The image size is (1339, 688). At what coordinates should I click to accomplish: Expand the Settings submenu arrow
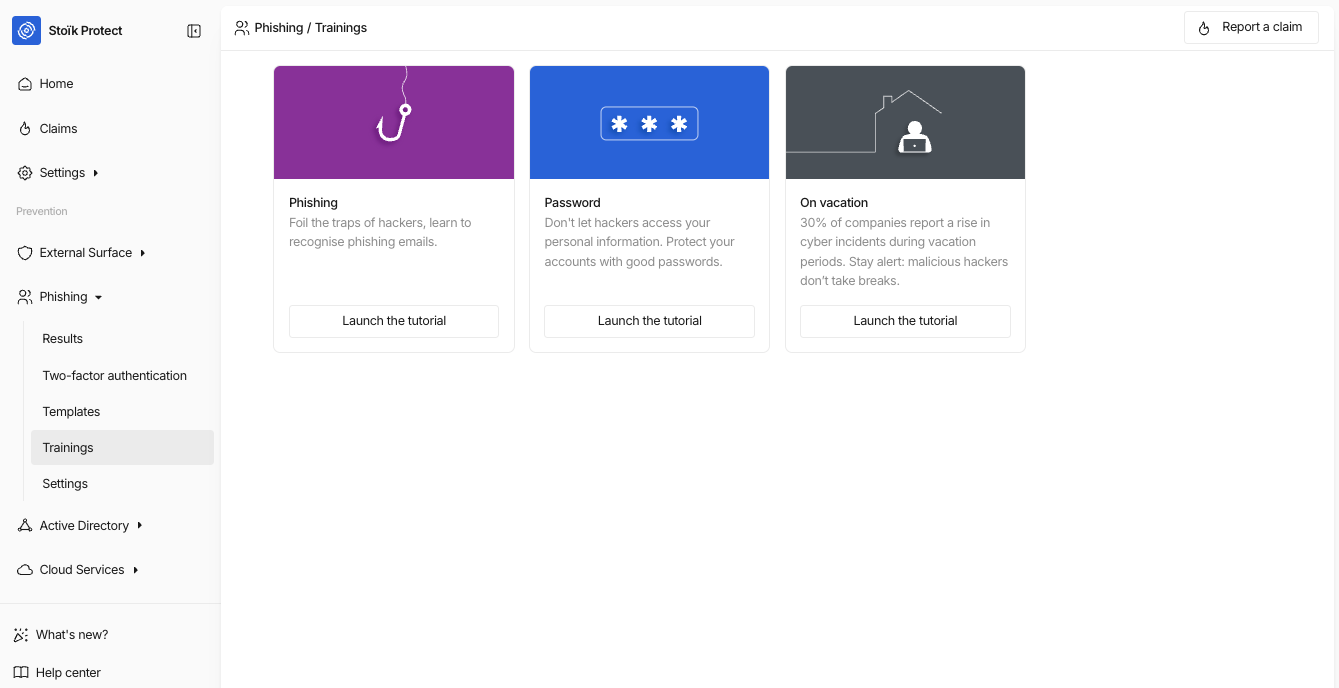96,173
